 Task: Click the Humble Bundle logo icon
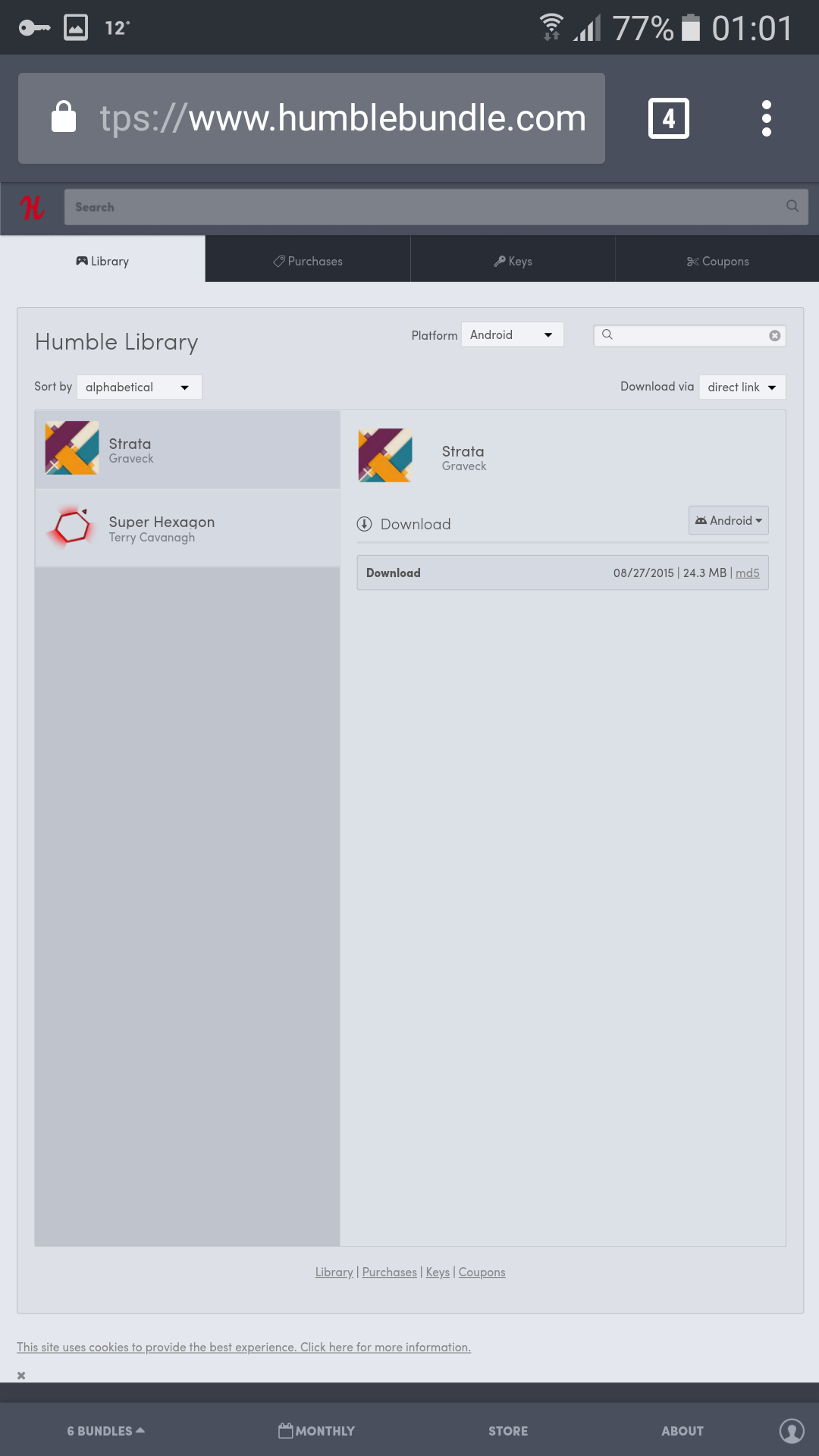(x=32, y=207)
